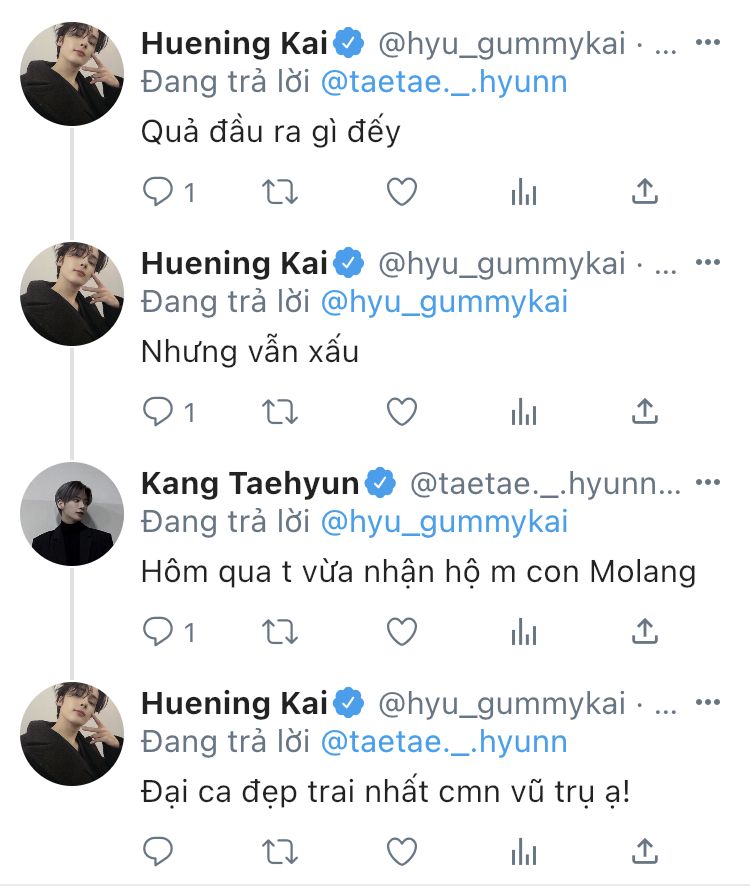Viewport: 750px width, 889px height.
Task: Retweet the "Quả đầu ra gì đấy" tweet
Action: point(280,191)
